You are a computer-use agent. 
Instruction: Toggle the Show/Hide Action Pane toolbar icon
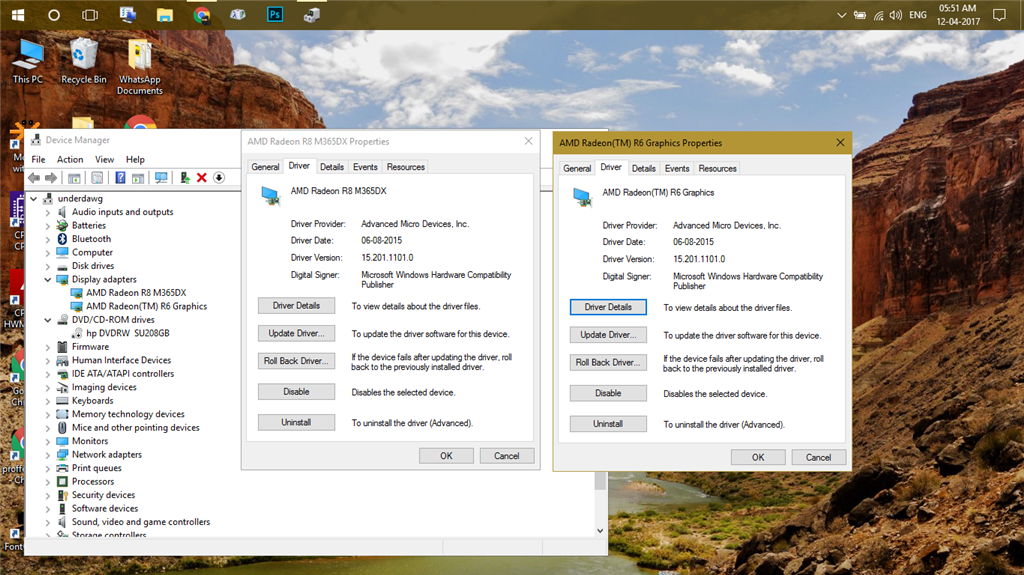click(138, 178)
